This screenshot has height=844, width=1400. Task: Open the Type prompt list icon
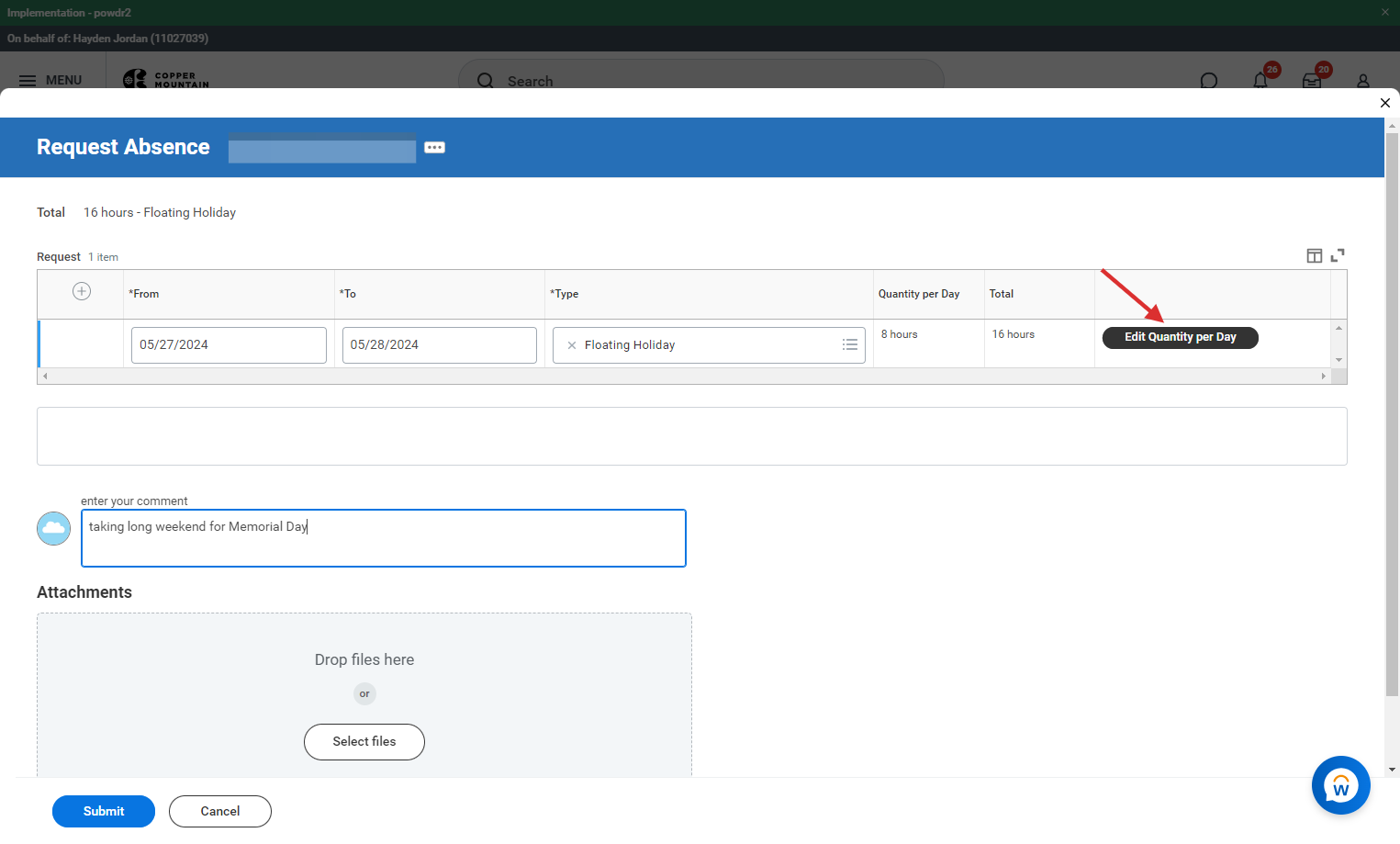coord(850,344)
